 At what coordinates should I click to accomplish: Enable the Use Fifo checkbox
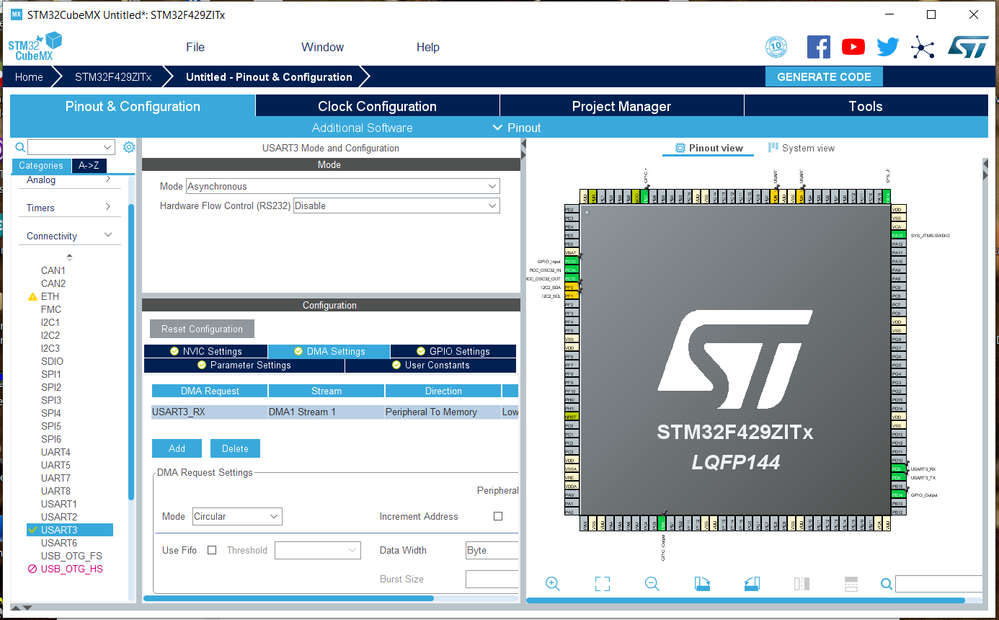[x=212, y=550]
